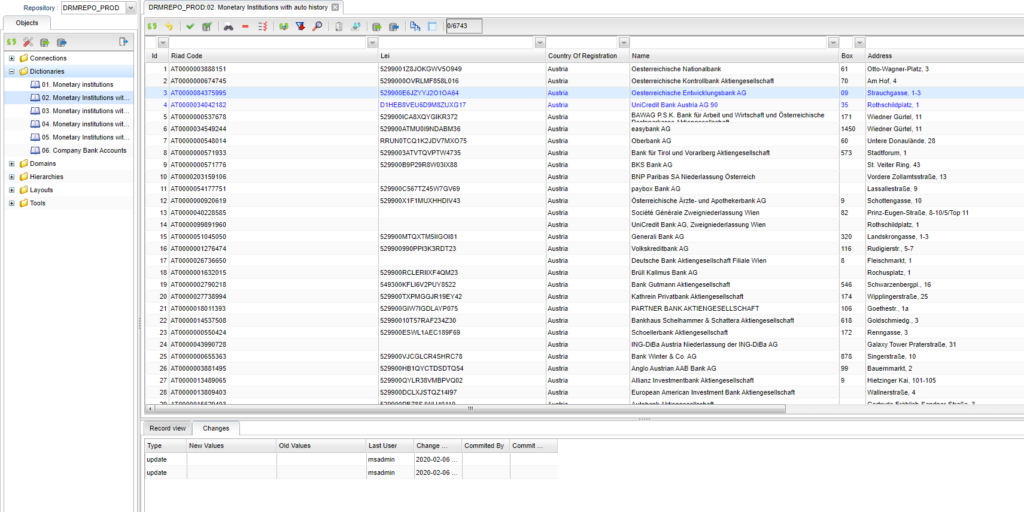
Task: Click the magnifying glass icon in the toolbar
Action: coord(317,27)
